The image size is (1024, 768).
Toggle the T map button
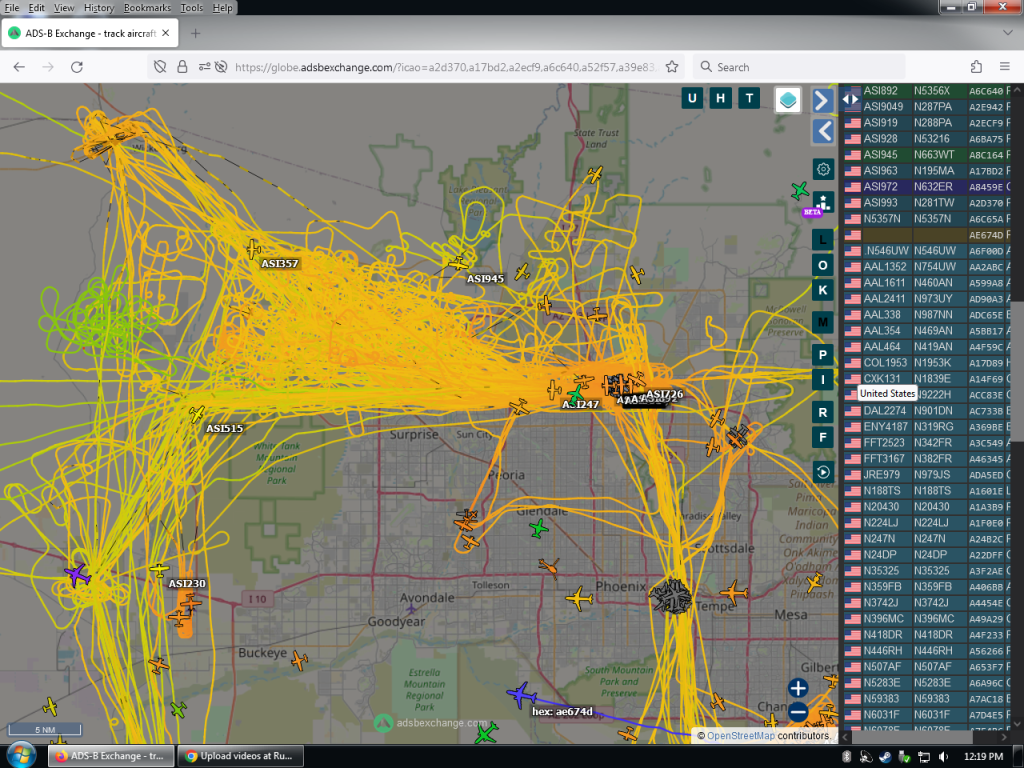click(x=749, y=99)
